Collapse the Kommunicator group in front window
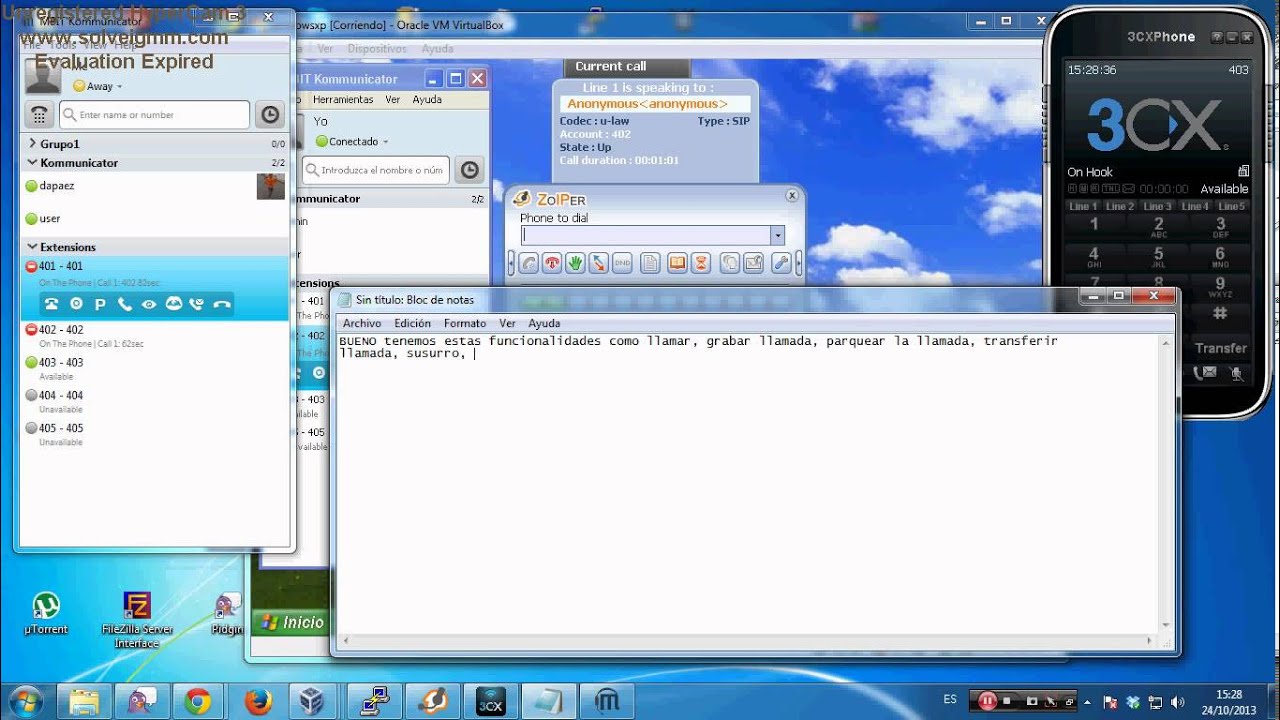Image resolution: width=1280 pixels, height=720 pixels. [x=32, y=162]
